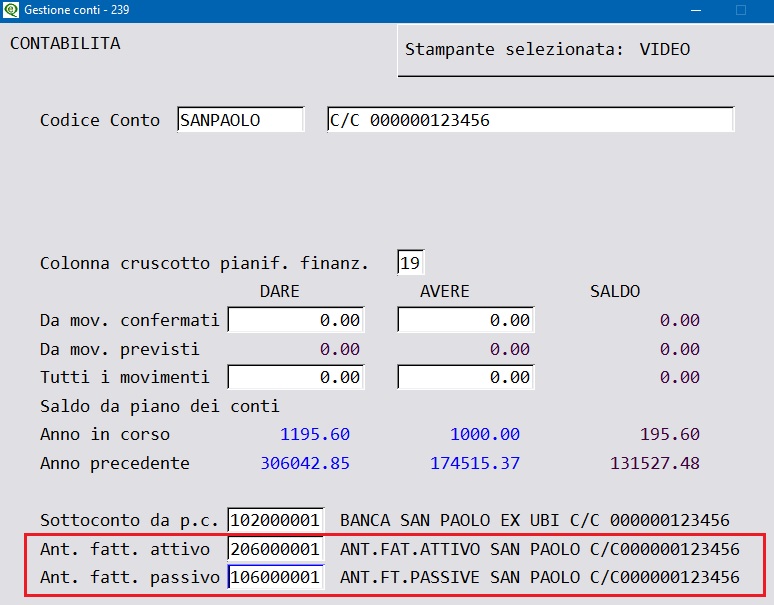Click the Anno in corso label

click(x=105, y=434)
